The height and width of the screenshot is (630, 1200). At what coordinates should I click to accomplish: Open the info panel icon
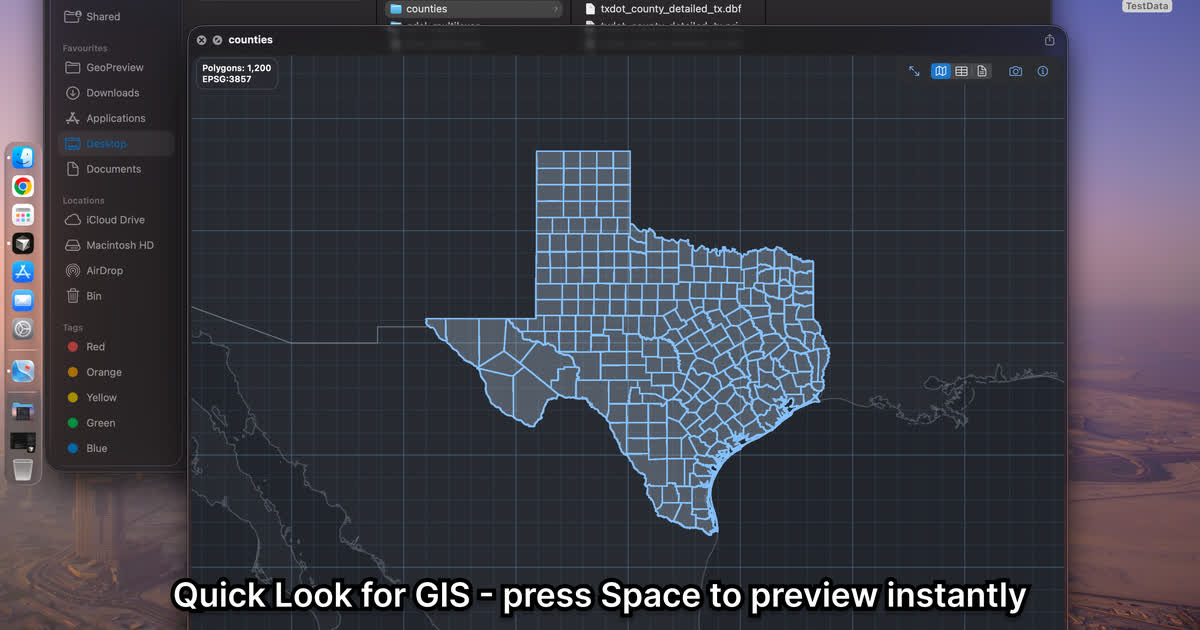click(x=1043, y=71)
